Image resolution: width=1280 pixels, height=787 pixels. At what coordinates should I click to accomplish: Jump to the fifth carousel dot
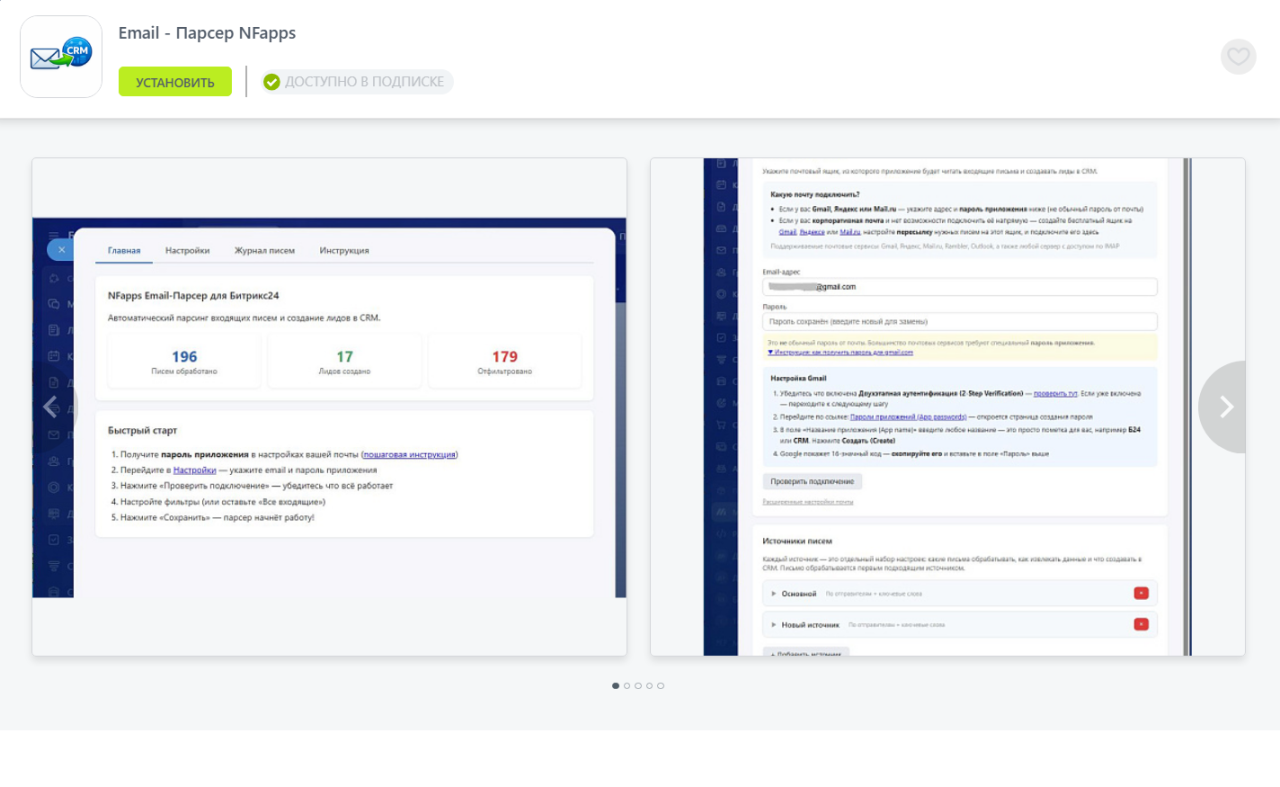tap(660, 686)
